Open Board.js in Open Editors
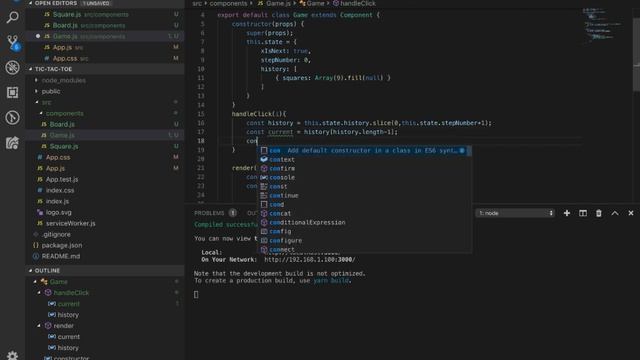Screen dimensions: 640x360 click(x=104, y=25)
